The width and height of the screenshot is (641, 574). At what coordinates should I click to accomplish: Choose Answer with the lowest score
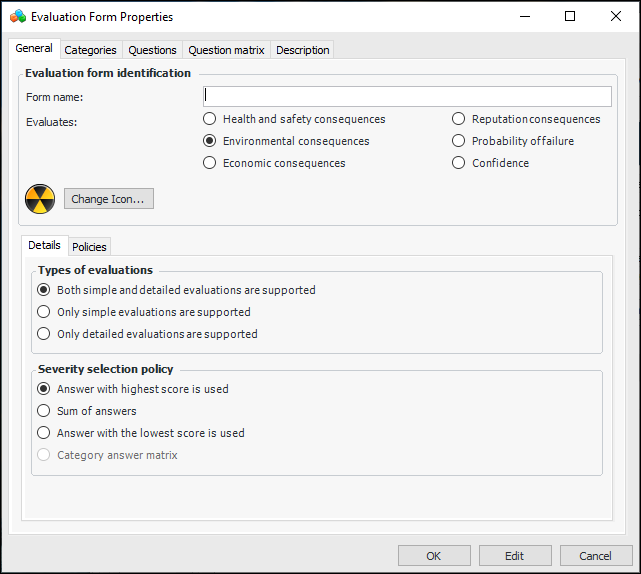44,433
